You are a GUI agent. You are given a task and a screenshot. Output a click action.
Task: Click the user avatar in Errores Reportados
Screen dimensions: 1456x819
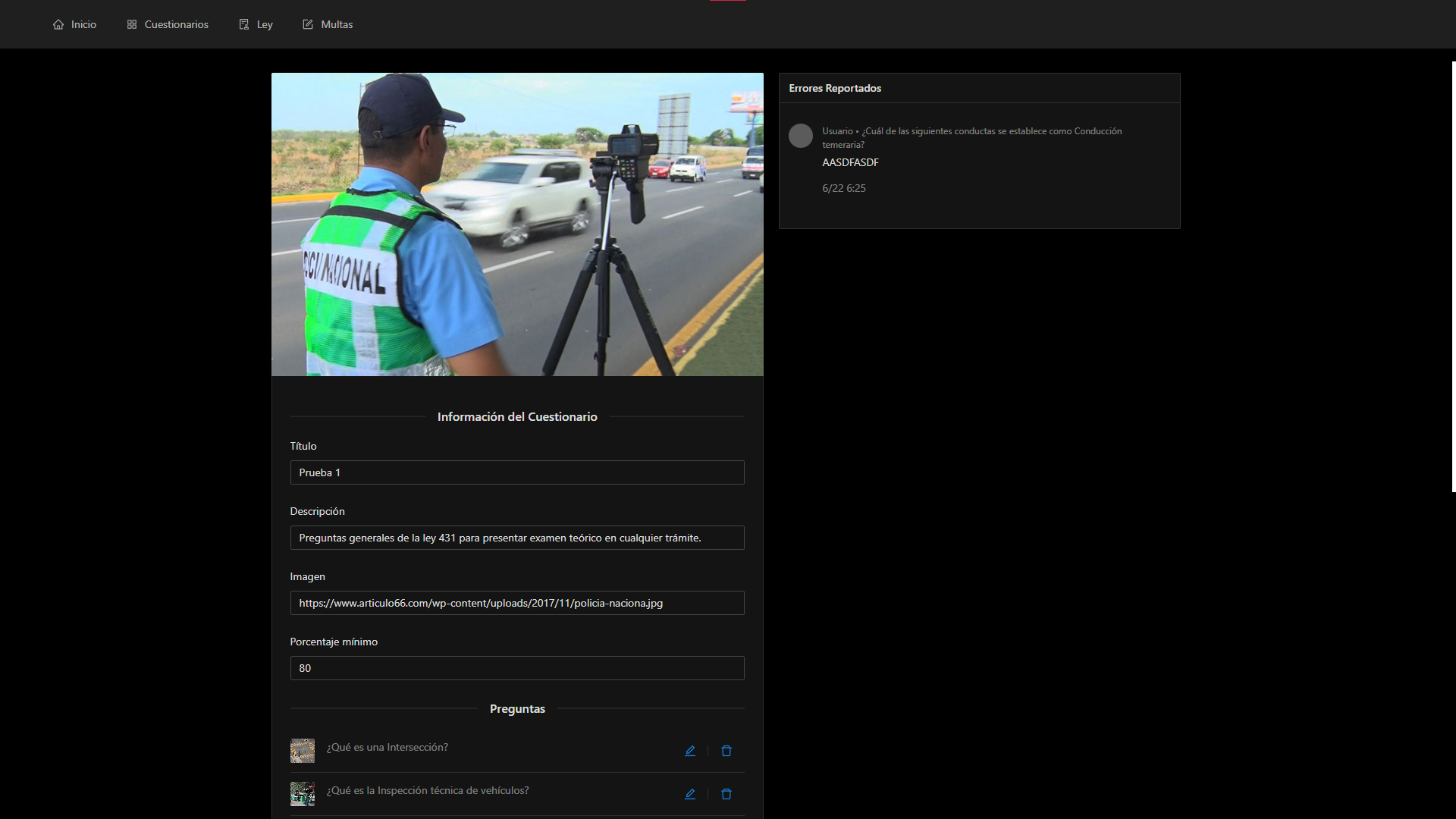click(x=801, y=136)
